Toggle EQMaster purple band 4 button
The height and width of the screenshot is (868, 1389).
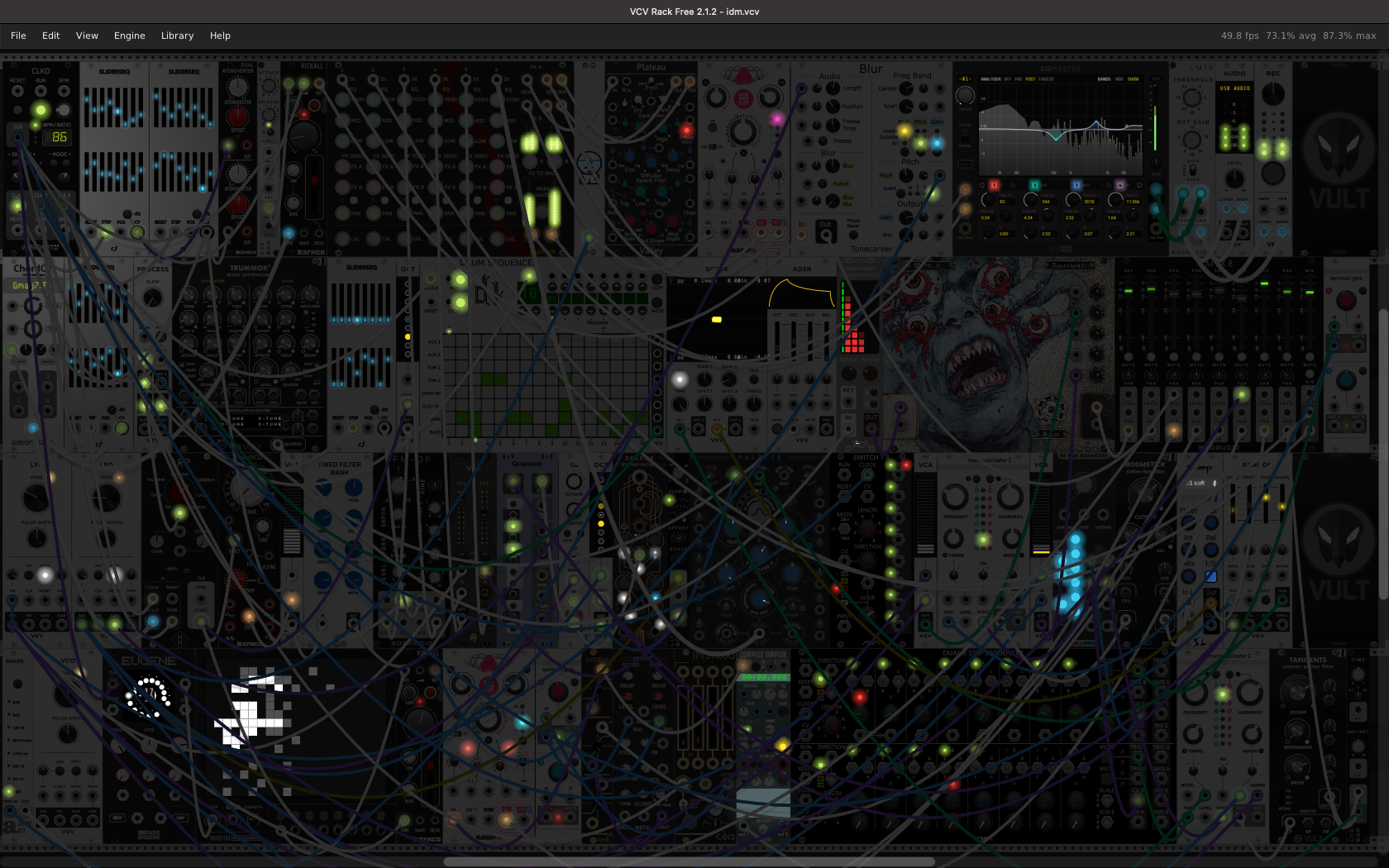[x=1119, y=185]
